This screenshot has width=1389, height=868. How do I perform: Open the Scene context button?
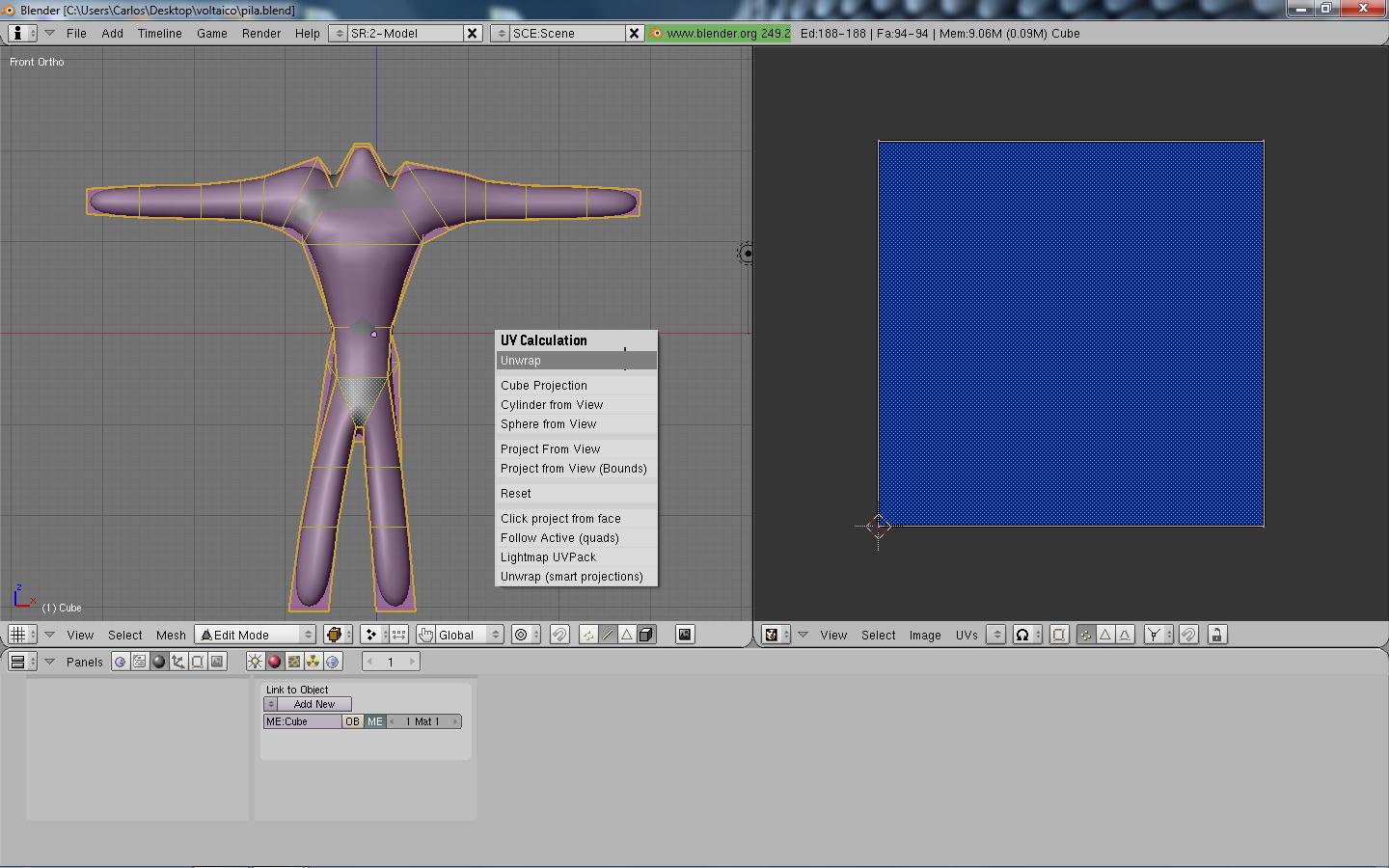point(217,662)
